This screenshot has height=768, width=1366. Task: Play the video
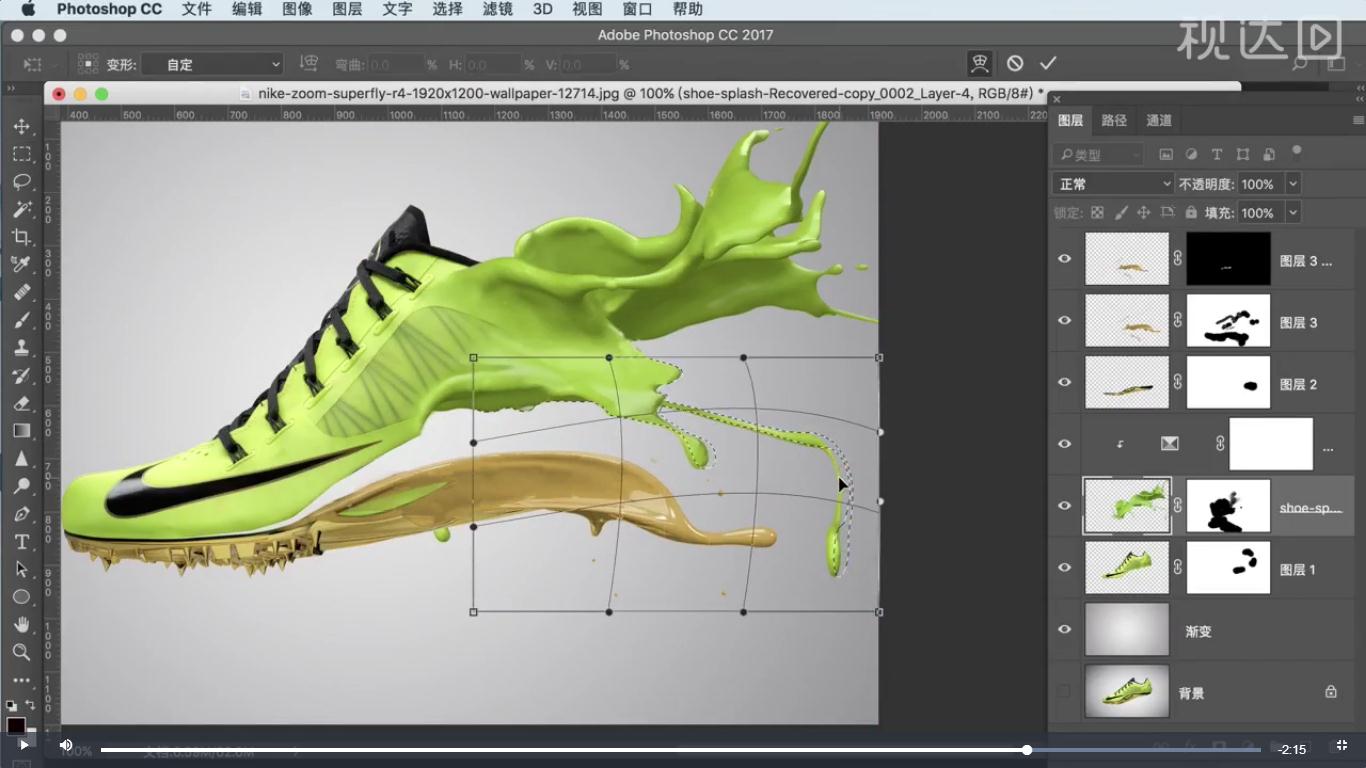coord(23,745)
